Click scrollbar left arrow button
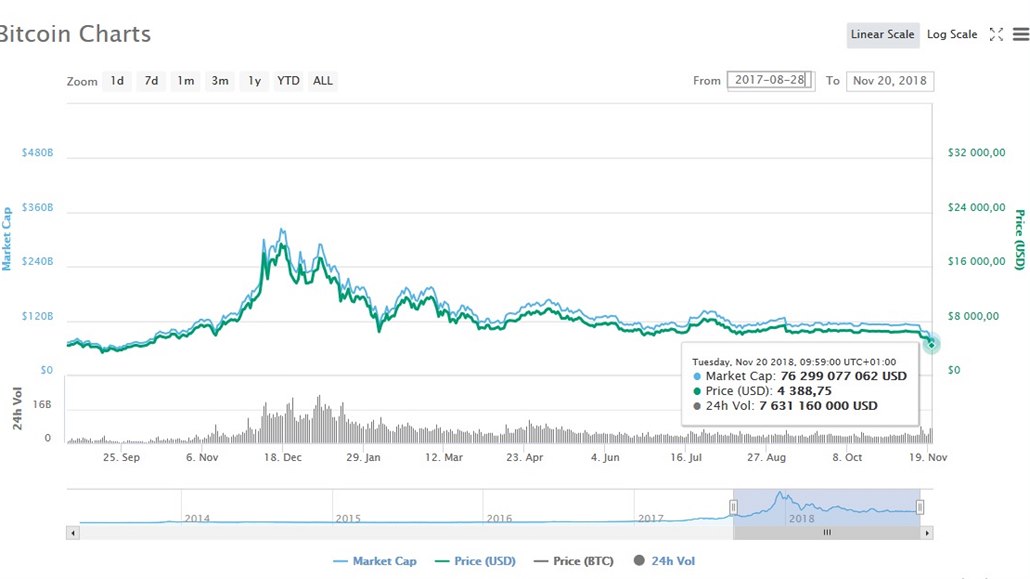1030x579 pixels. click(73, 533)
